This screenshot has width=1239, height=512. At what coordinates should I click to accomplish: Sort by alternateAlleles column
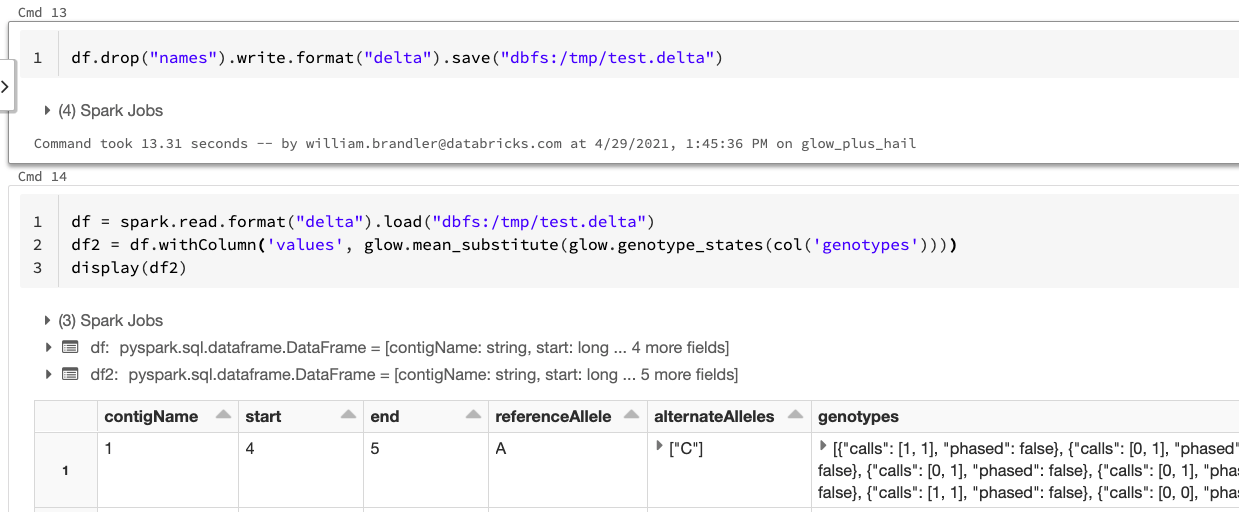pos(795,416)
